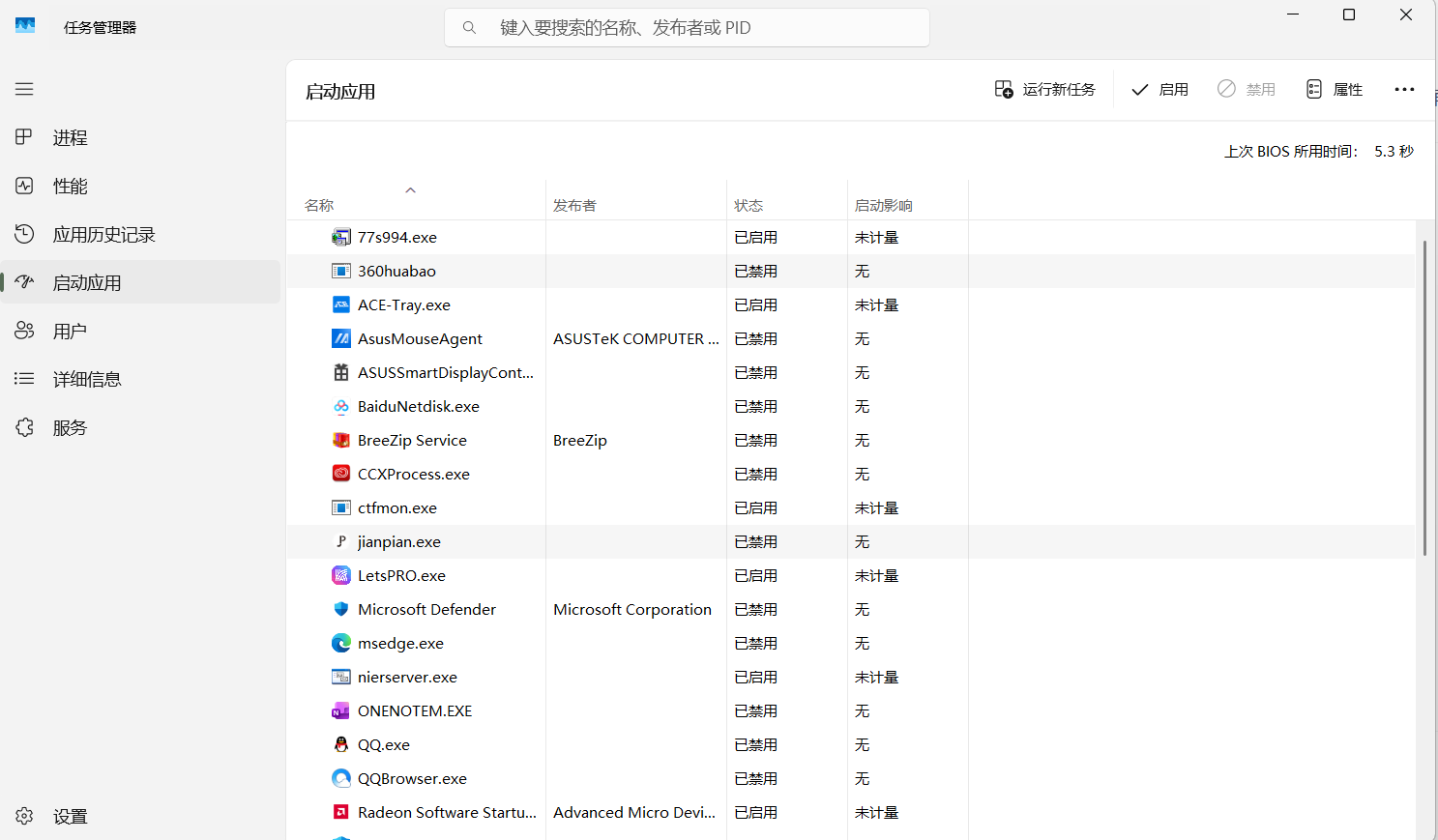Click the nierserver.exe app icon
1438x840 pixels.
pyautogui.click(x=341, y=677)
